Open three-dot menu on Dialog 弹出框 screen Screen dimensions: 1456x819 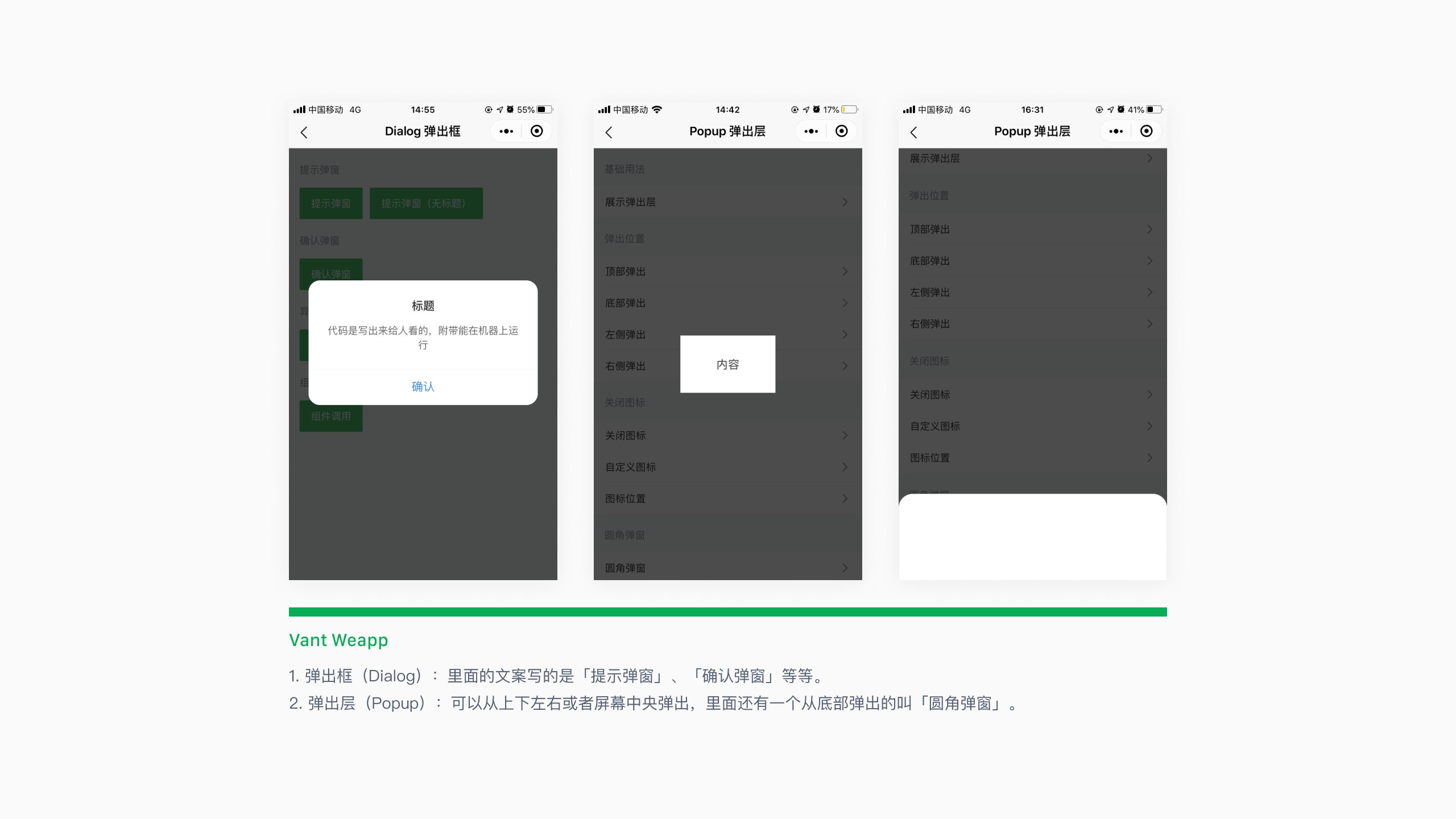click(x=506, y=131)
